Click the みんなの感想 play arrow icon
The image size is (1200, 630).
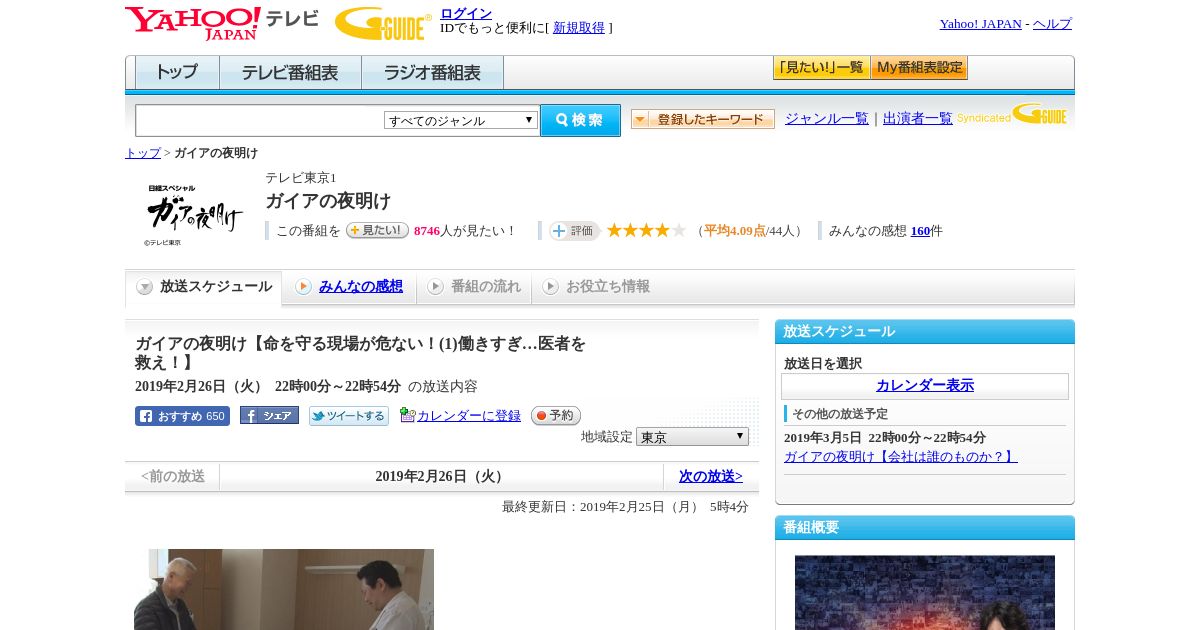tap(303, 287)
